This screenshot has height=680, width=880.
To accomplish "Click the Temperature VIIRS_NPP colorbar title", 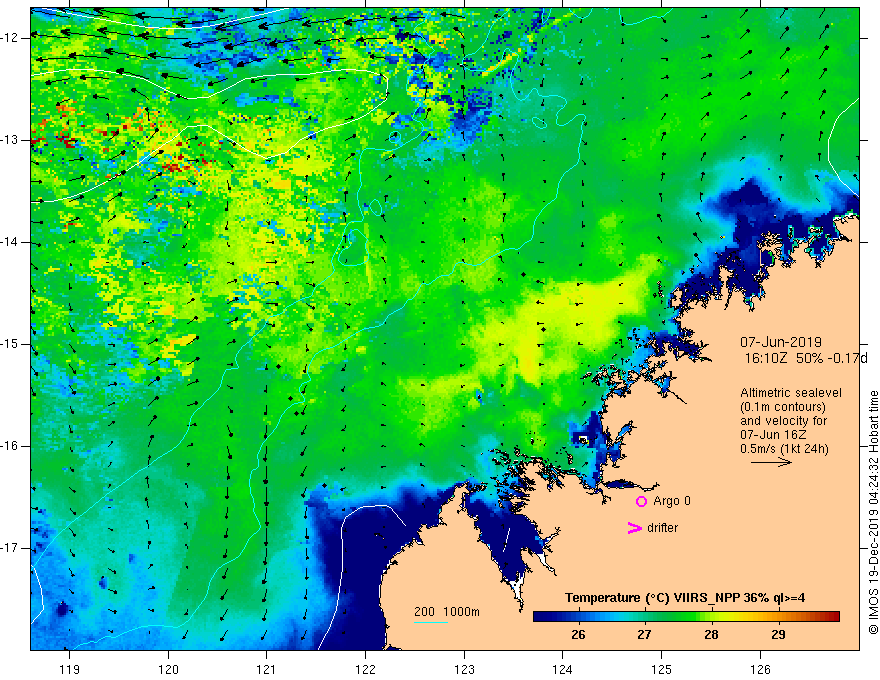I will click(x=685, y=598).
